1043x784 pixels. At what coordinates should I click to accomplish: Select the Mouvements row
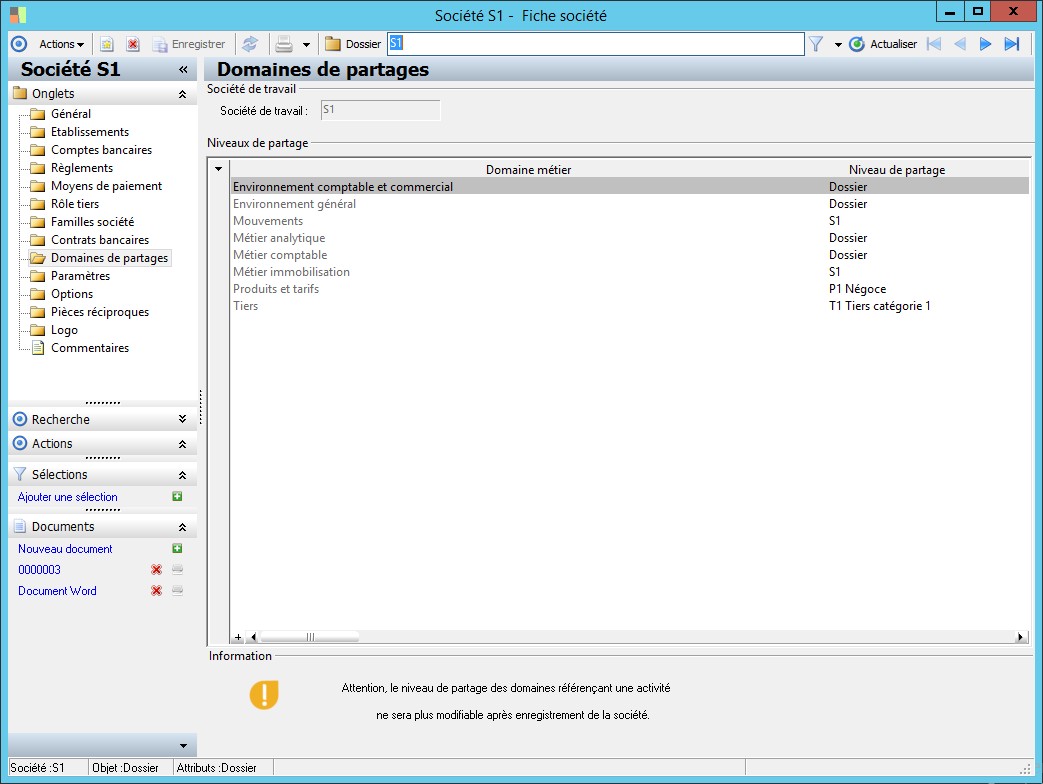629,221
